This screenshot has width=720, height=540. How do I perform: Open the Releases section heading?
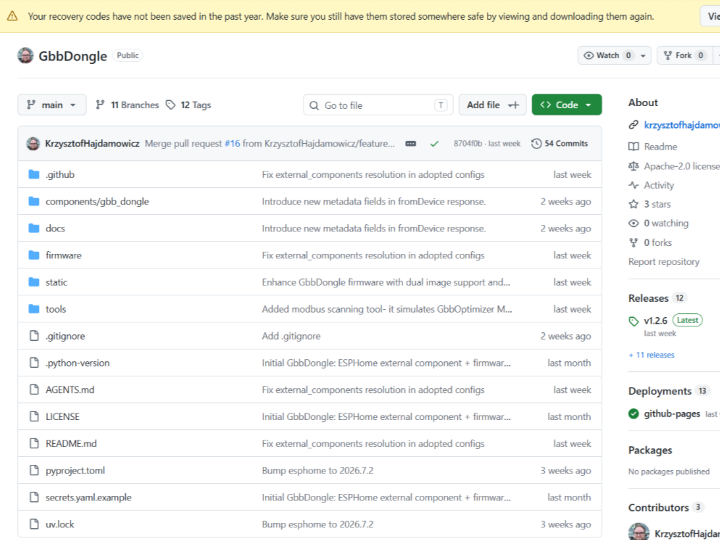tap(648, 298)
